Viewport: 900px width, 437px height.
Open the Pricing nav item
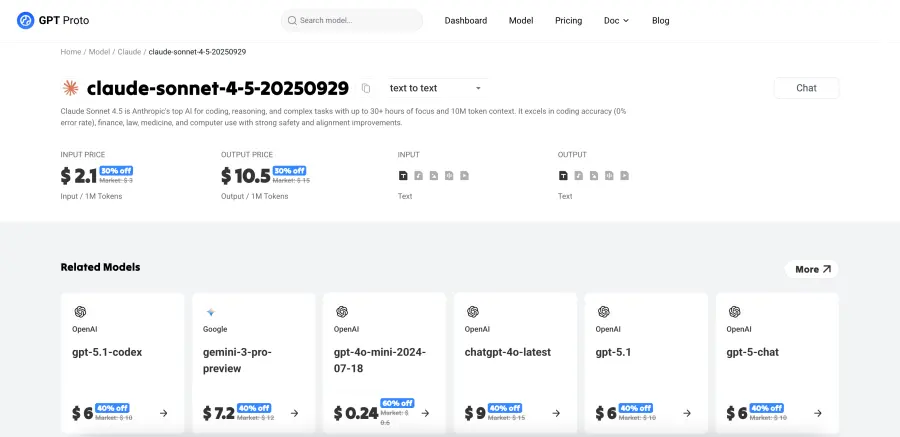point(568,21)
